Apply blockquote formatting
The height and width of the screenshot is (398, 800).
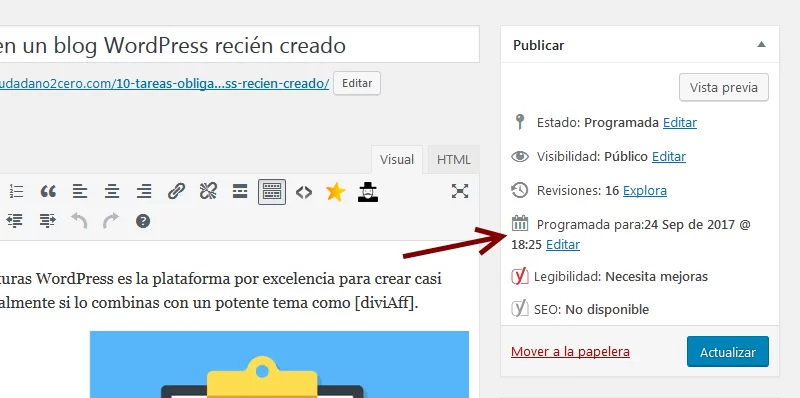click(48, 192)
